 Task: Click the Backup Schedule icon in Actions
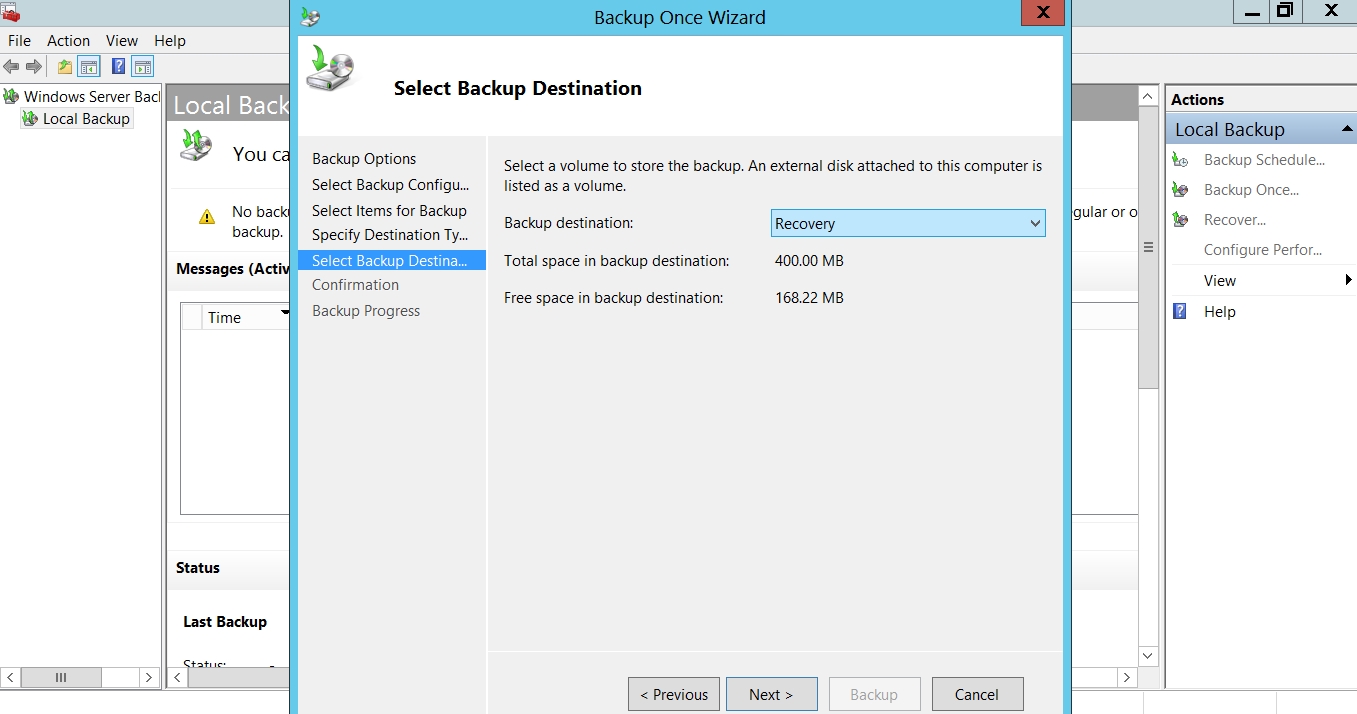tap(1181, 160)
